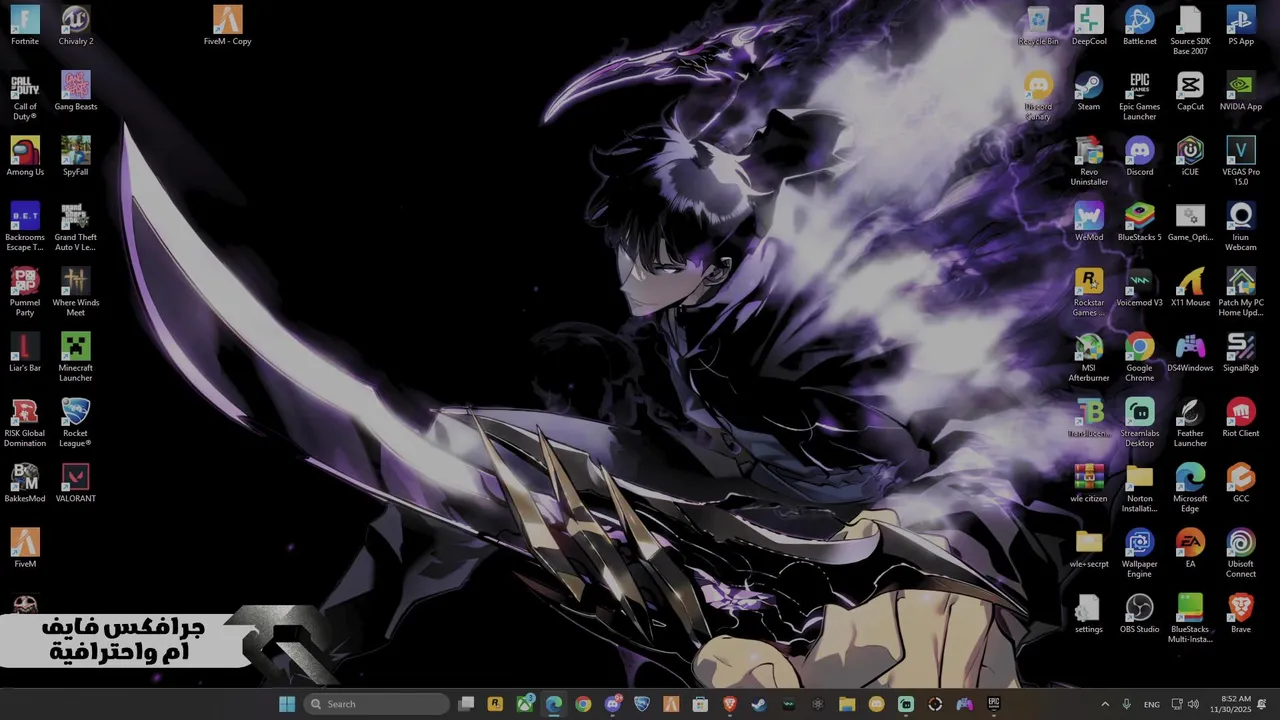This screenshot has width=1280, height=720.
Task: Select the Epic Games Launcher desktop icon
Action: pyautogui.click(x=1140, y=96)
